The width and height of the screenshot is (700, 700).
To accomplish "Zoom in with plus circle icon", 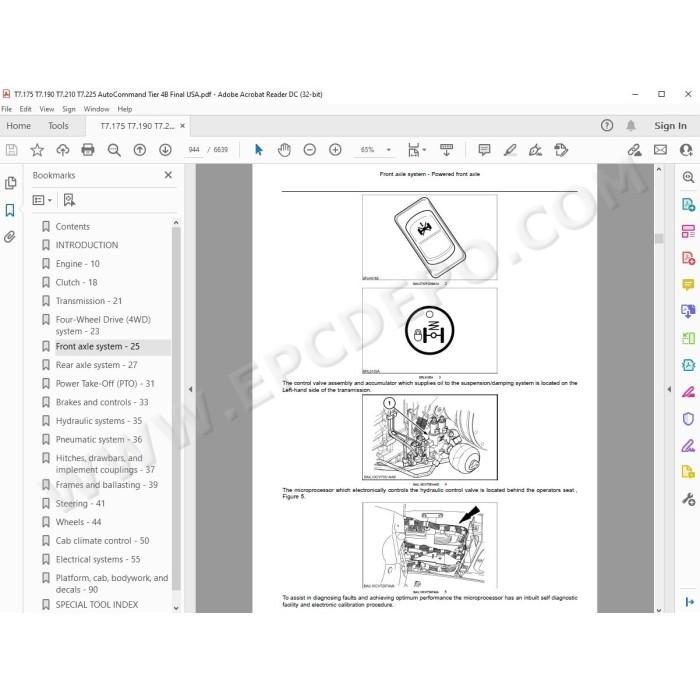I will [x=335, y=150].
